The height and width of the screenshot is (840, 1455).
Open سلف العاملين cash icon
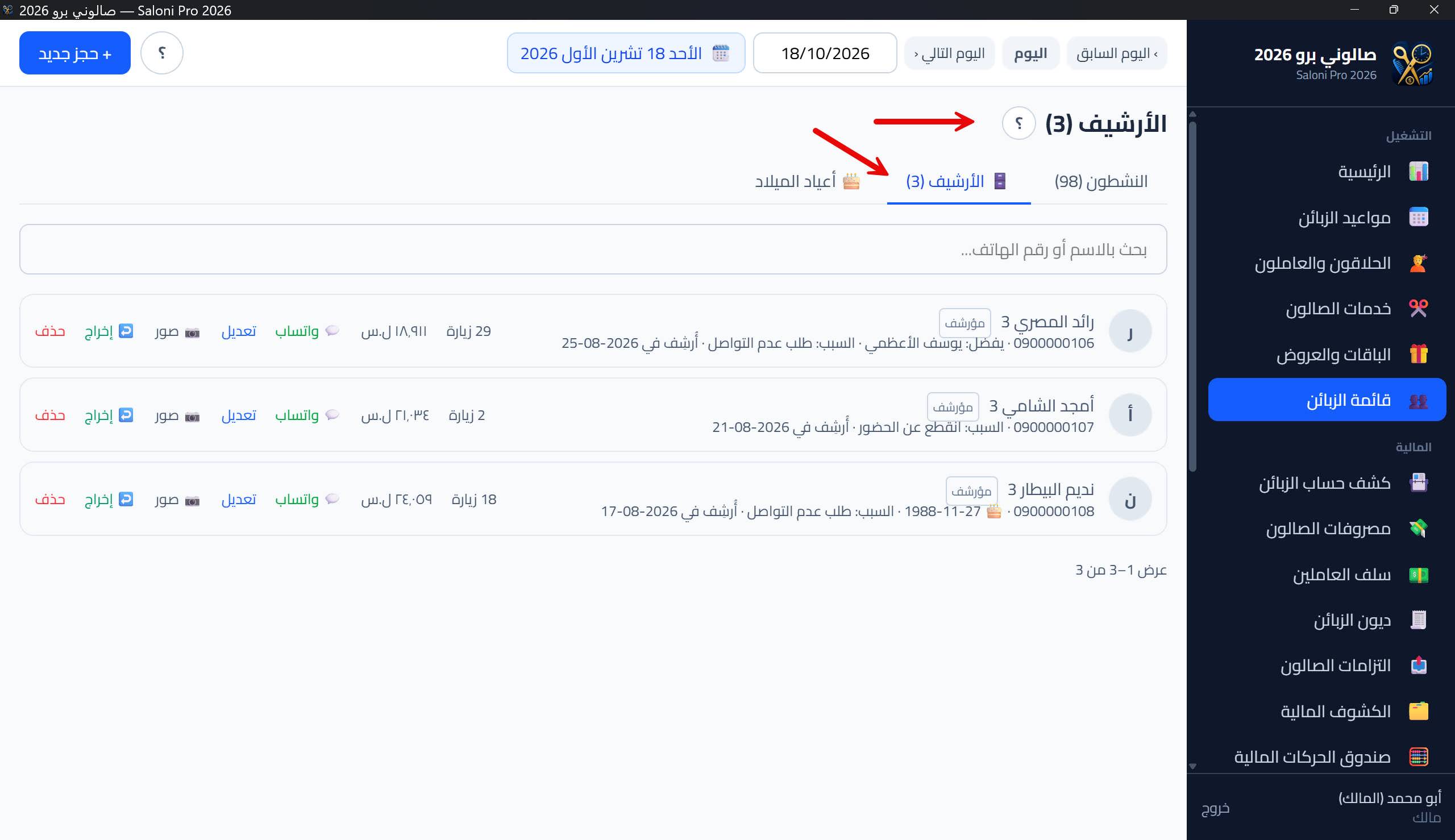coord(1418,575)
